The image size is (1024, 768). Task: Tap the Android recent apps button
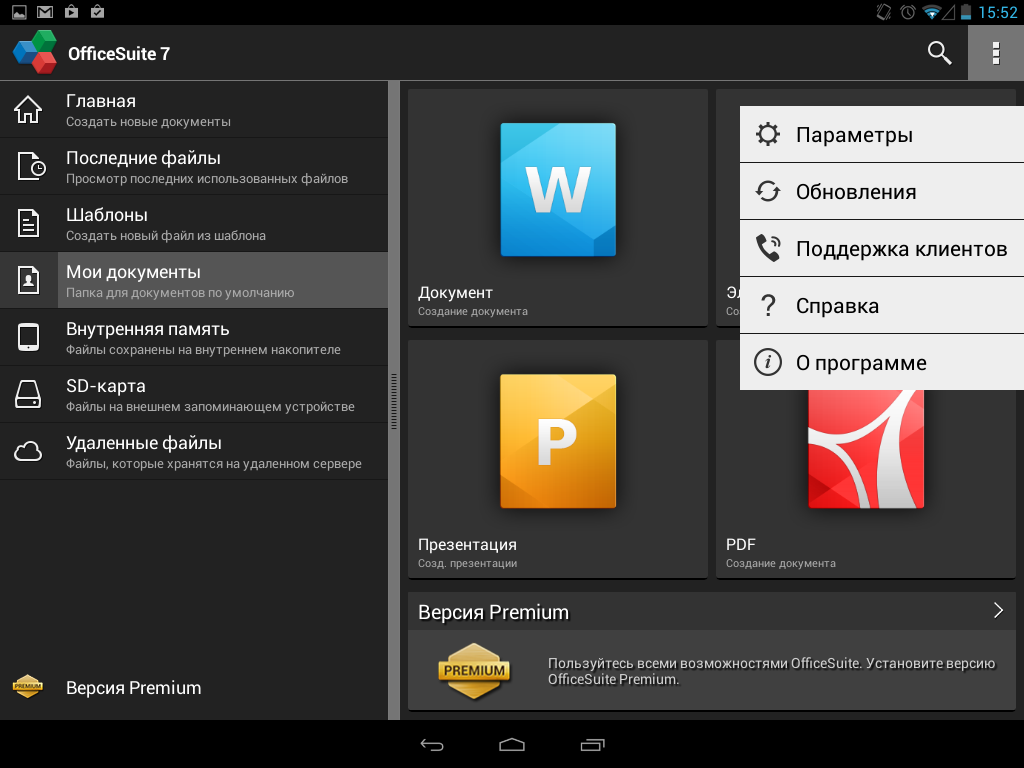pyautogui.click(x=592, y=744)
